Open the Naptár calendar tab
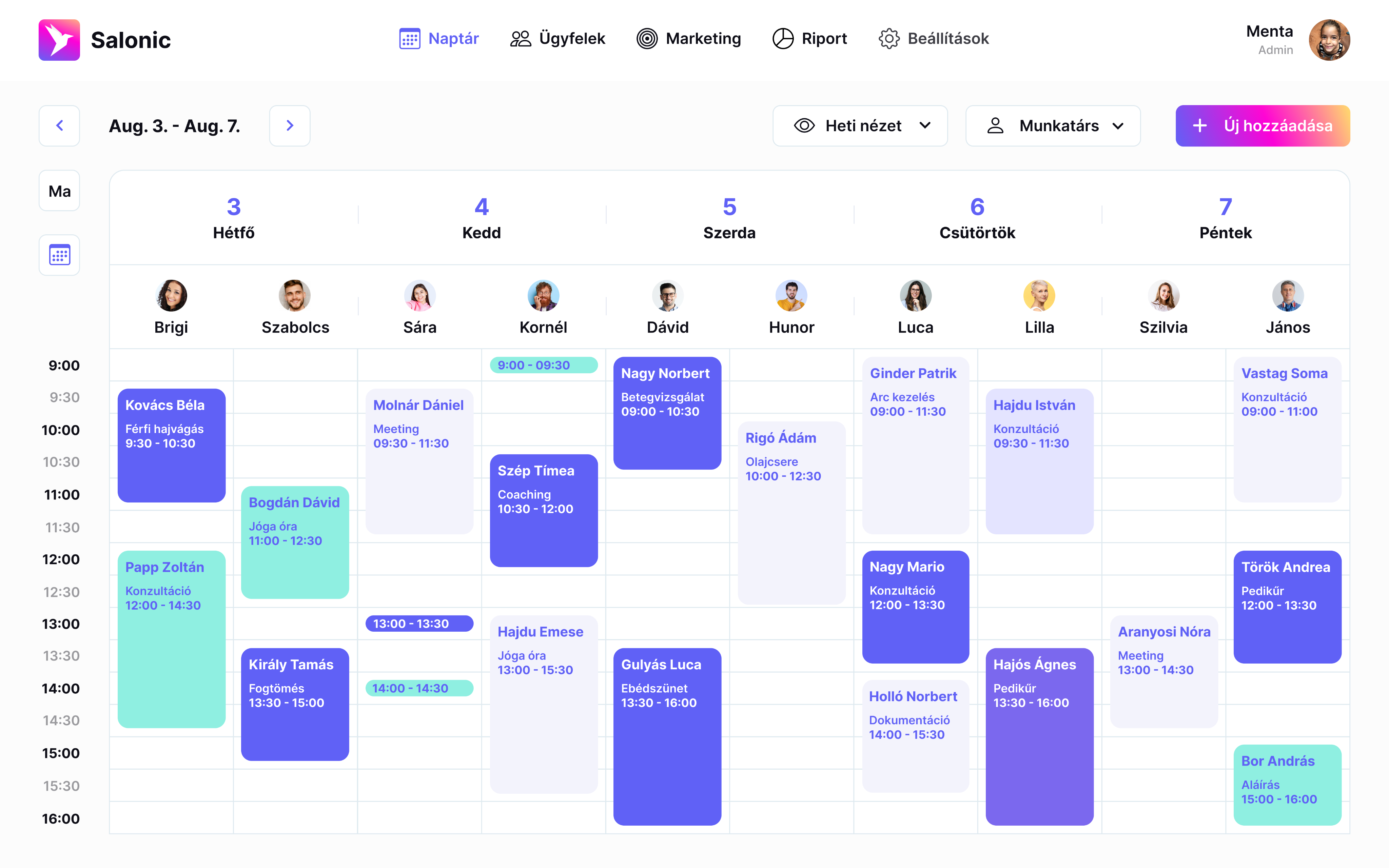 (x=439, y=38)
